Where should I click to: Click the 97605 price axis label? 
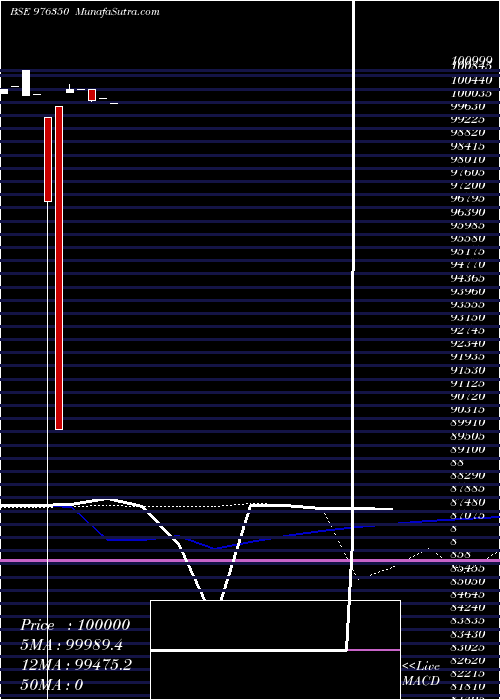click(x=469, y=172)
